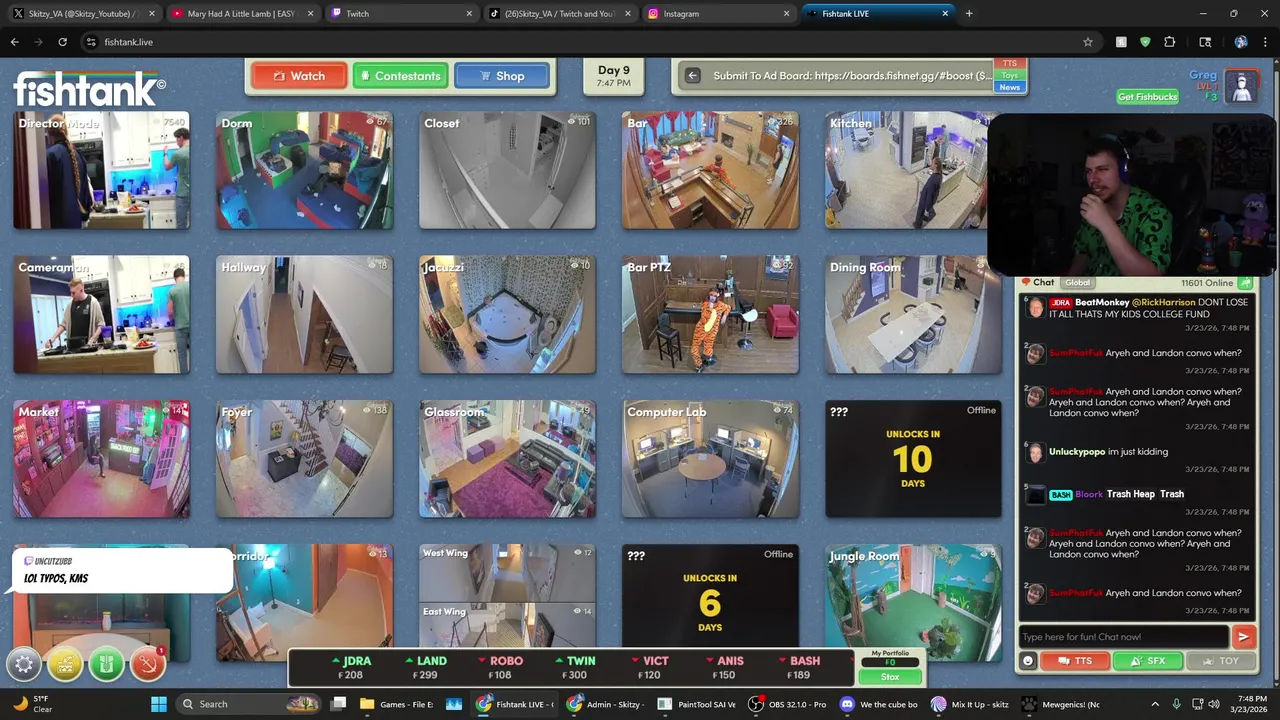Viewport: 1280px width, 720px height.
Task: Switch to the (26)Skitzy_VA TikTok tab
Action: tap(559, 14)
